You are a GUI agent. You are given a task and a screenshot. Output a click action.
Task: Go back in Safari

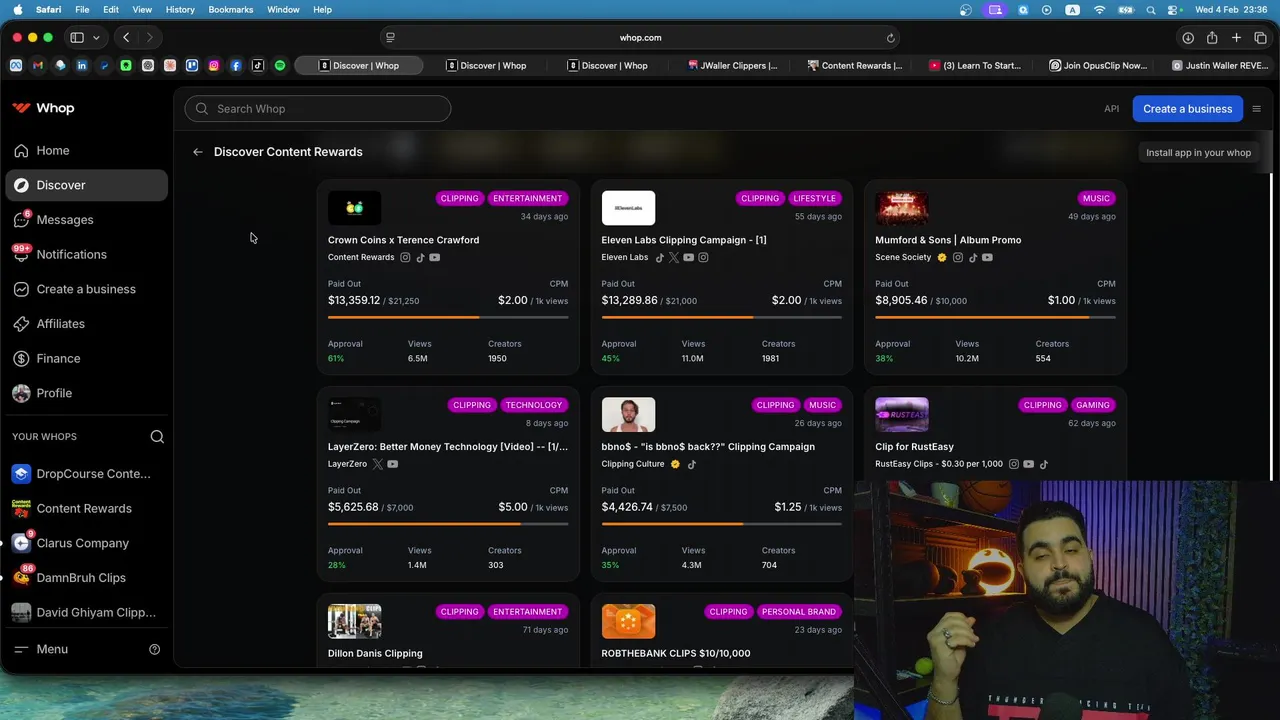(x=126, y=38)
